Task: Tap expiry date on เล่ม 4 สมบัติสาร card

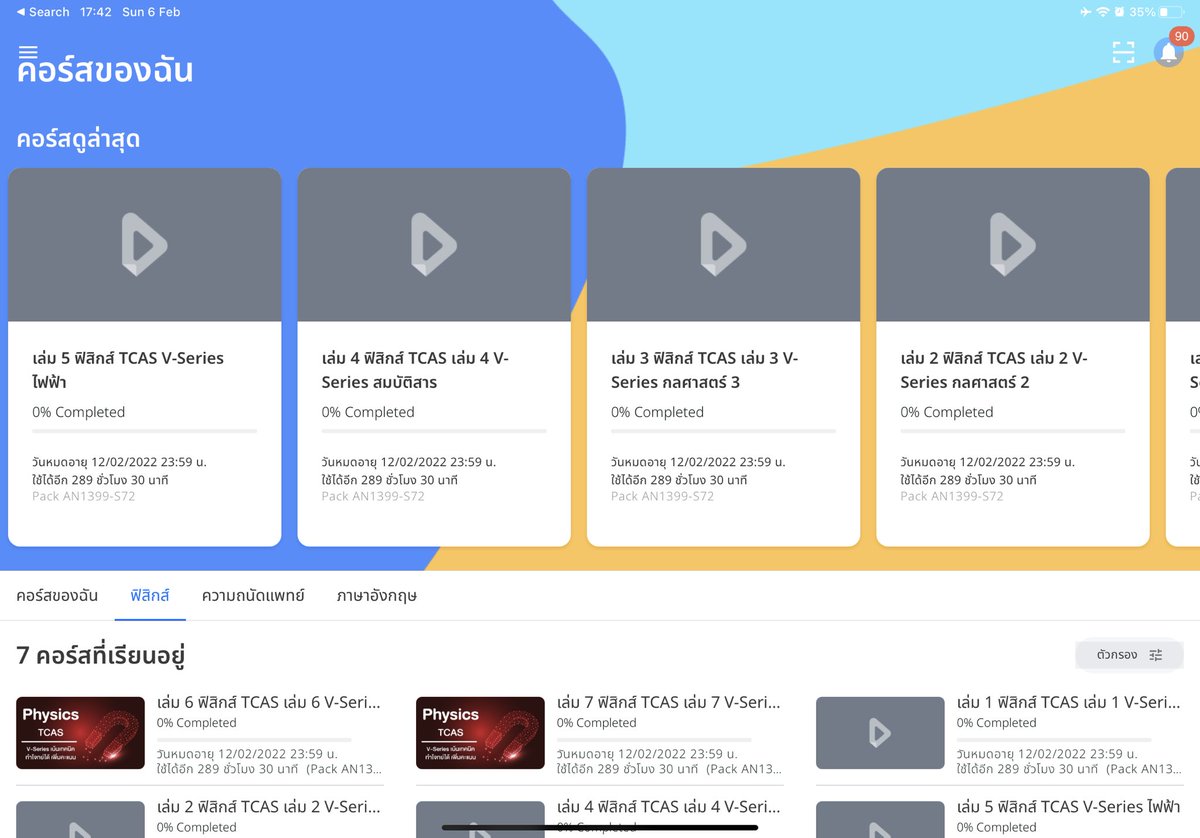Action: pos(409,462)
